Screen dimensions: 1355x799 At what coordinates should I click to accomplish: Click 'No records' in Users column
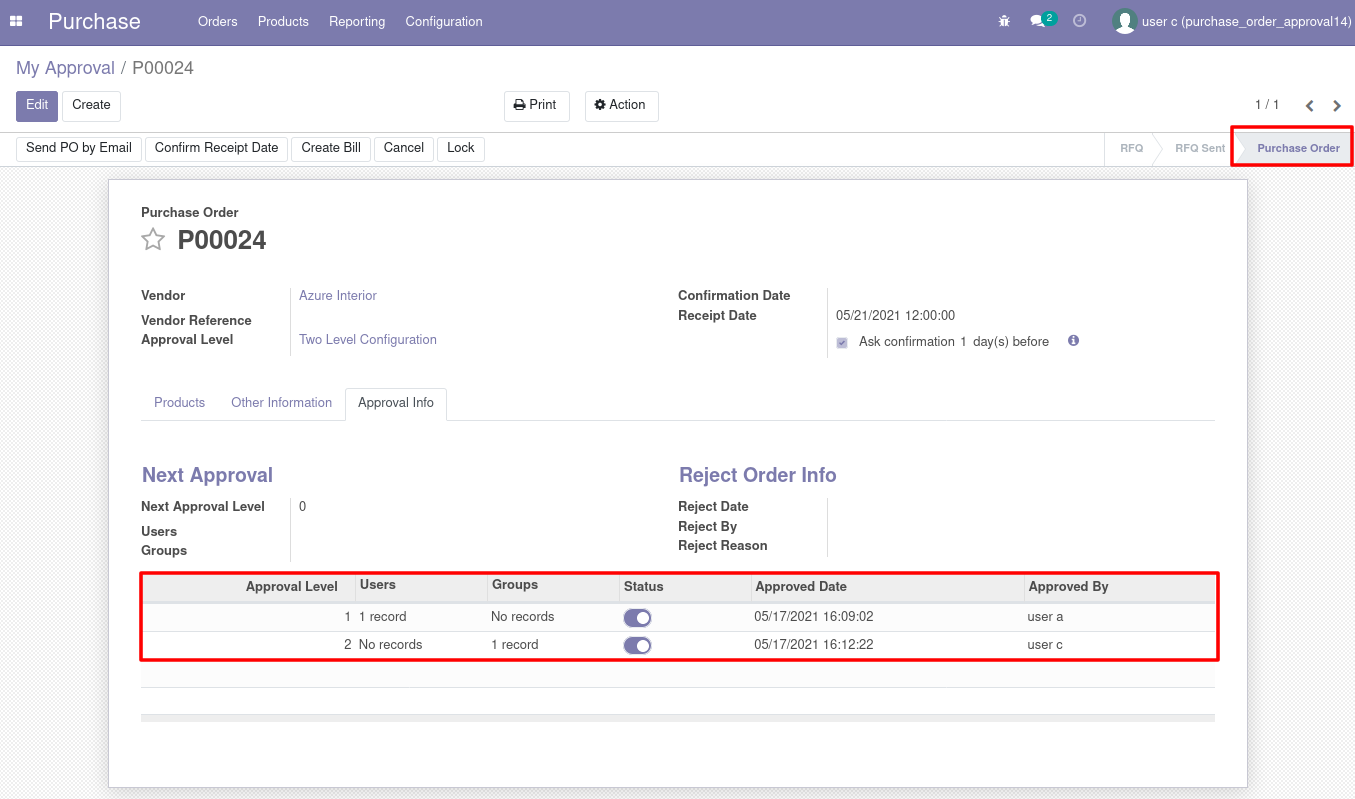(390, 645)
